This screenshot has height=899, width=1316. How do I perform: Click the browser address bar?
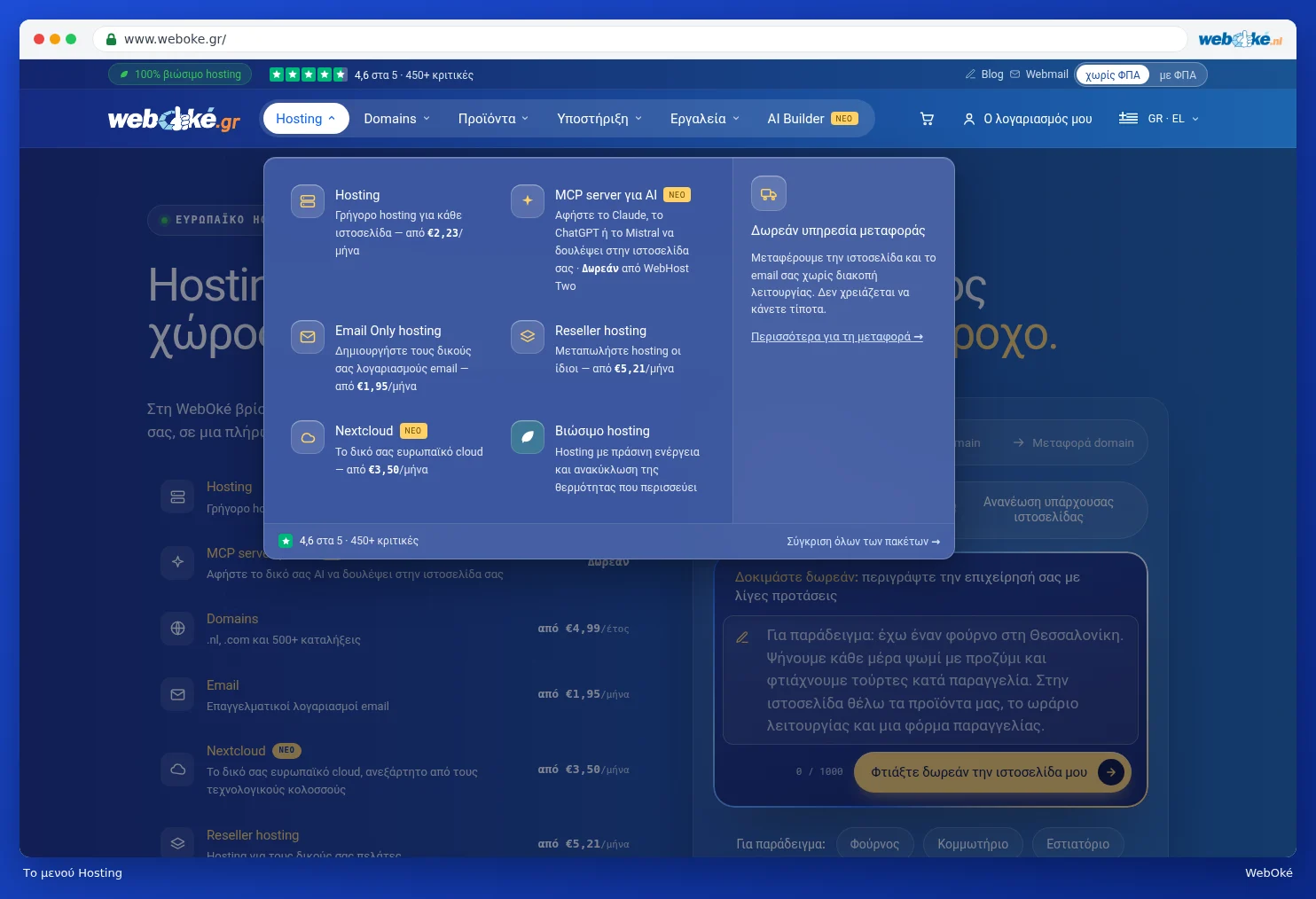tap(640, 39)
